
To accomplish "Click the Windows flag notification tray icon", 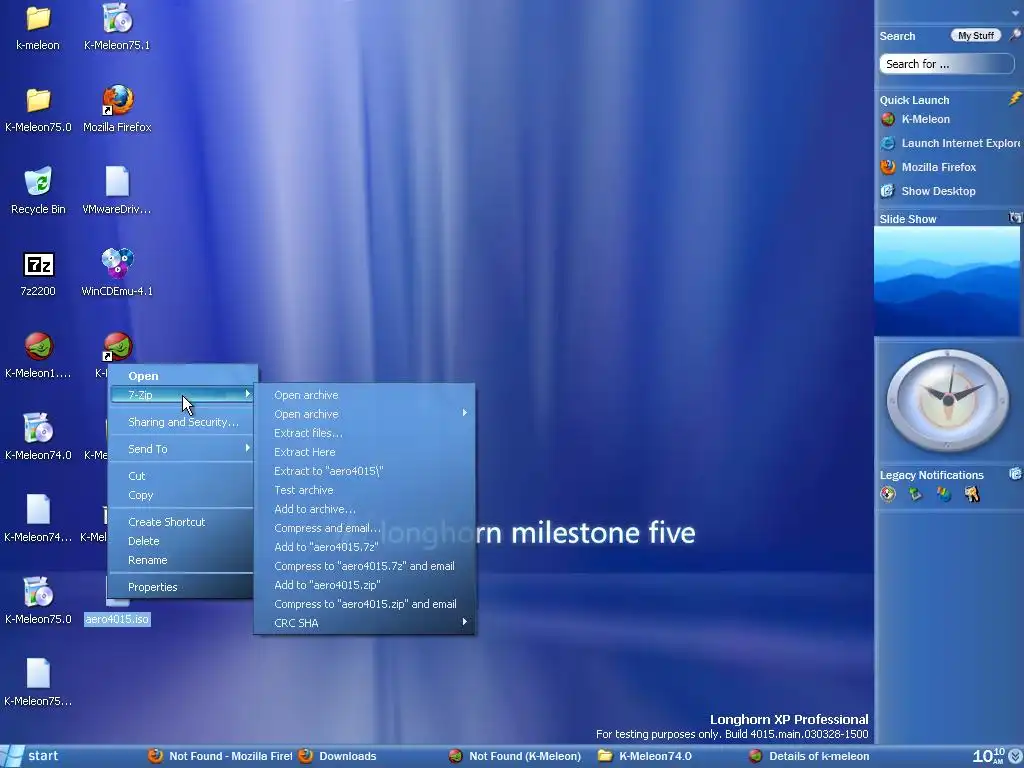I will (944, 494).
